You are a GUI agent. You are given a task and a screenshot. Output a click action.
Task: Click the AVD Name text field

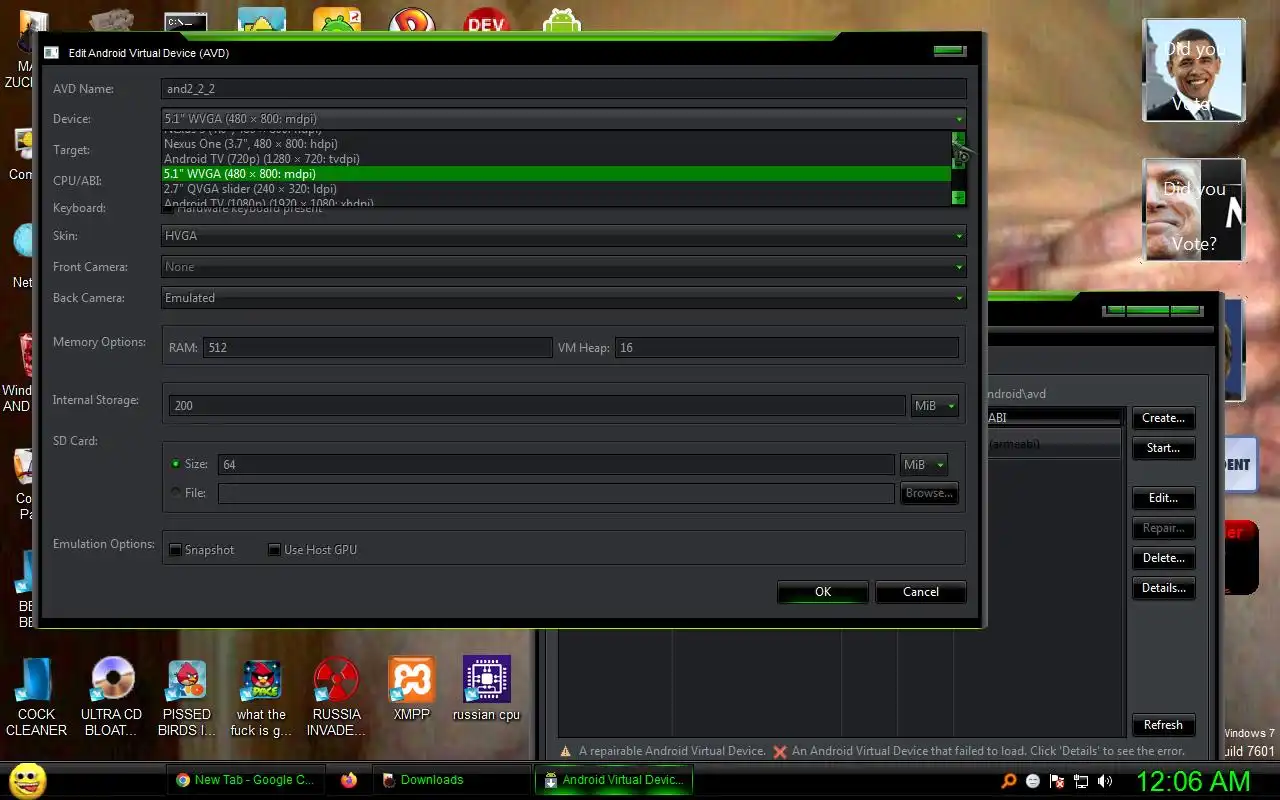point(564,89)
